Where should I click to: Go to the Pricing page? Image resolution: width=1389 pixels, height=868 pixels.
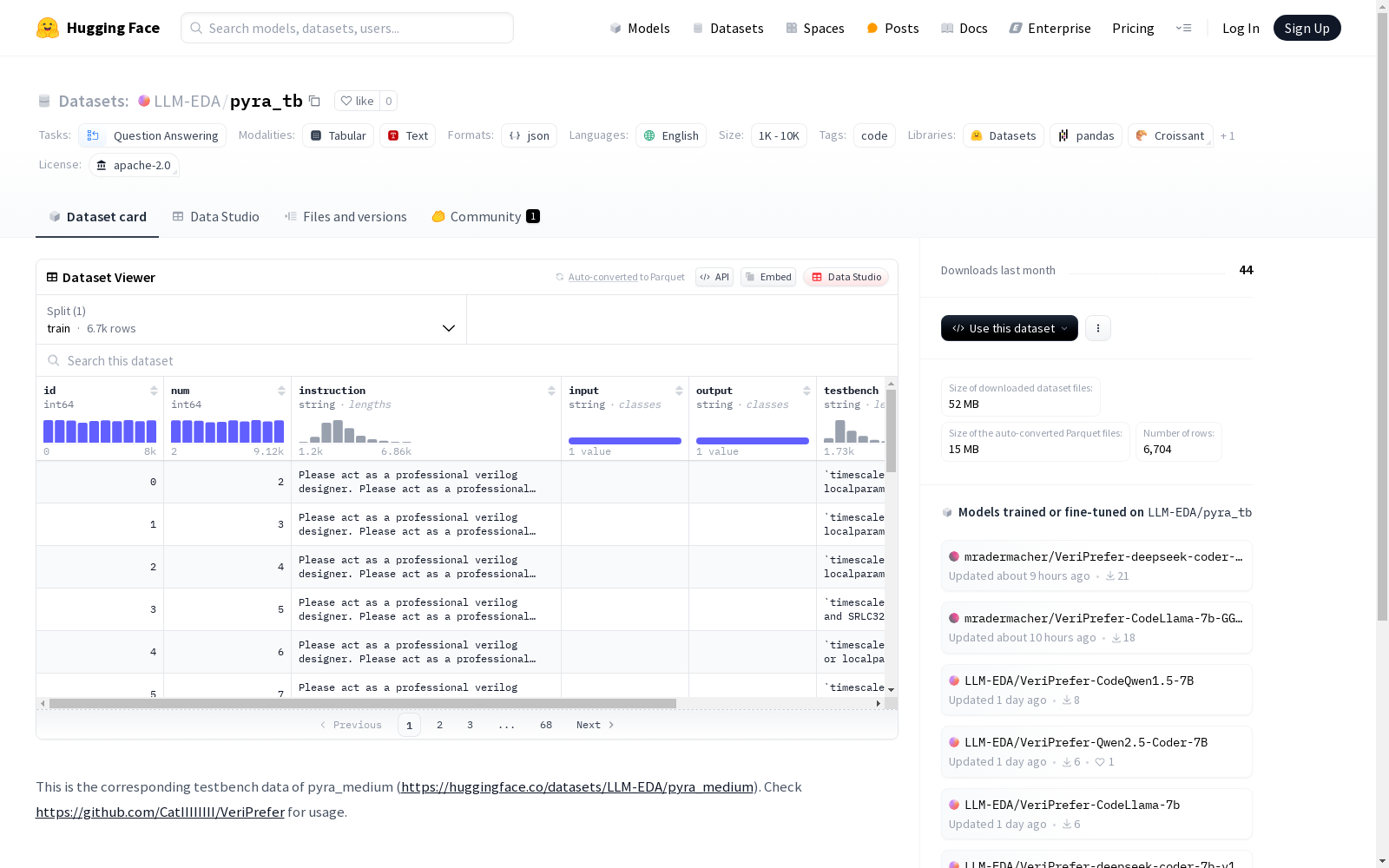[x=1133, y=28]
